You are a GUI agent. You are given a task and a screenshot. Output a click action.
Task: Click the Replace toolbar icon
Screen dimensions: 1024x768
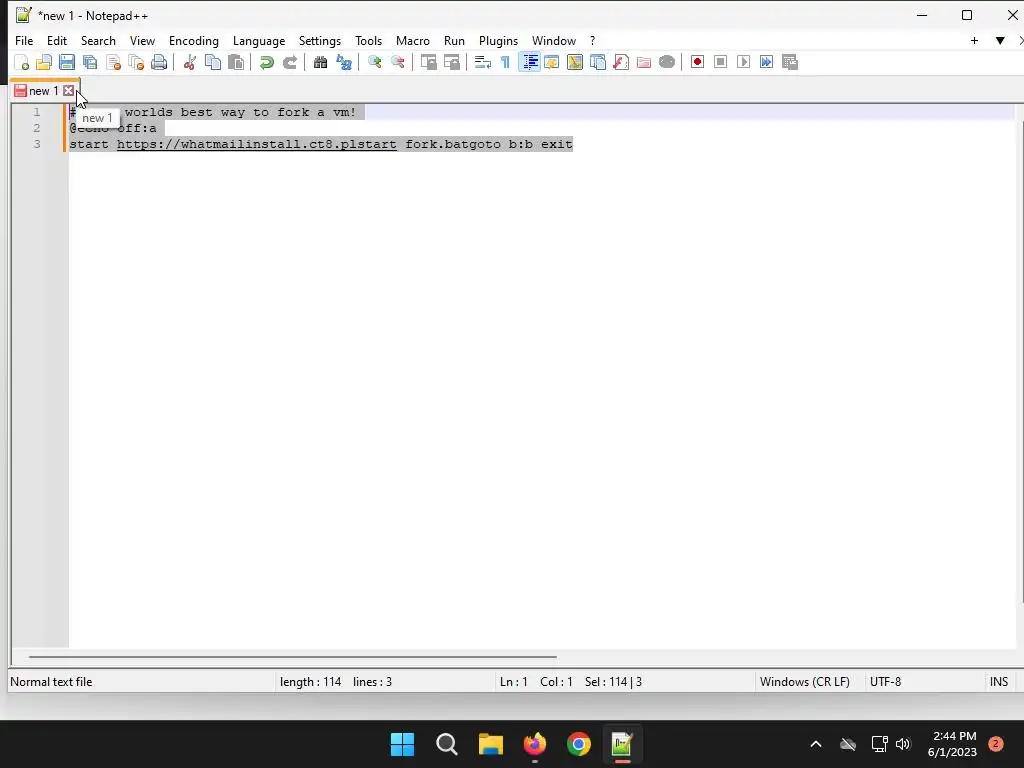tap(344, 62)
